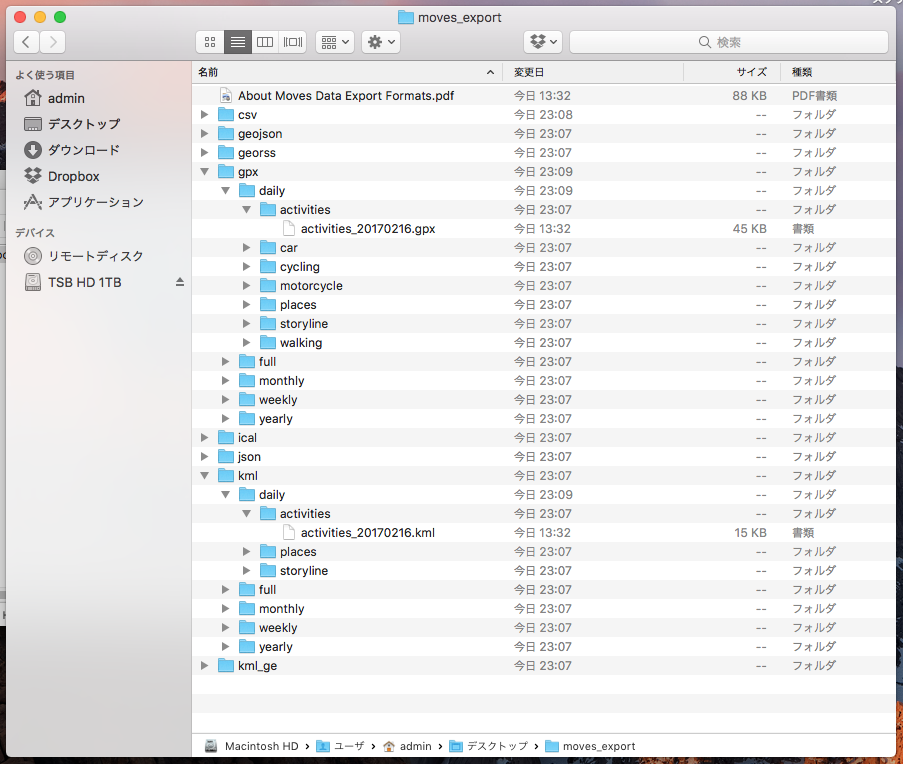Select About Moves Data Export Formats.pdf
903x764 pixels.
click(346, 96)
